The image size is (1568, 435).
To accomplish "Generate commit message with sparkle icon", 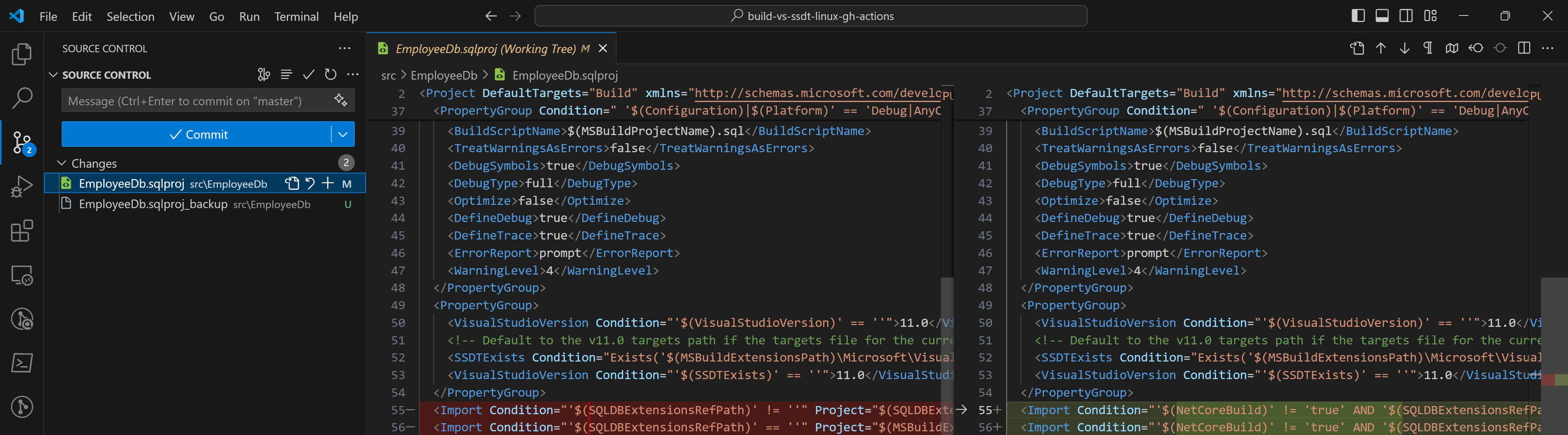I will pyautogui.click(x=341, y=100).
